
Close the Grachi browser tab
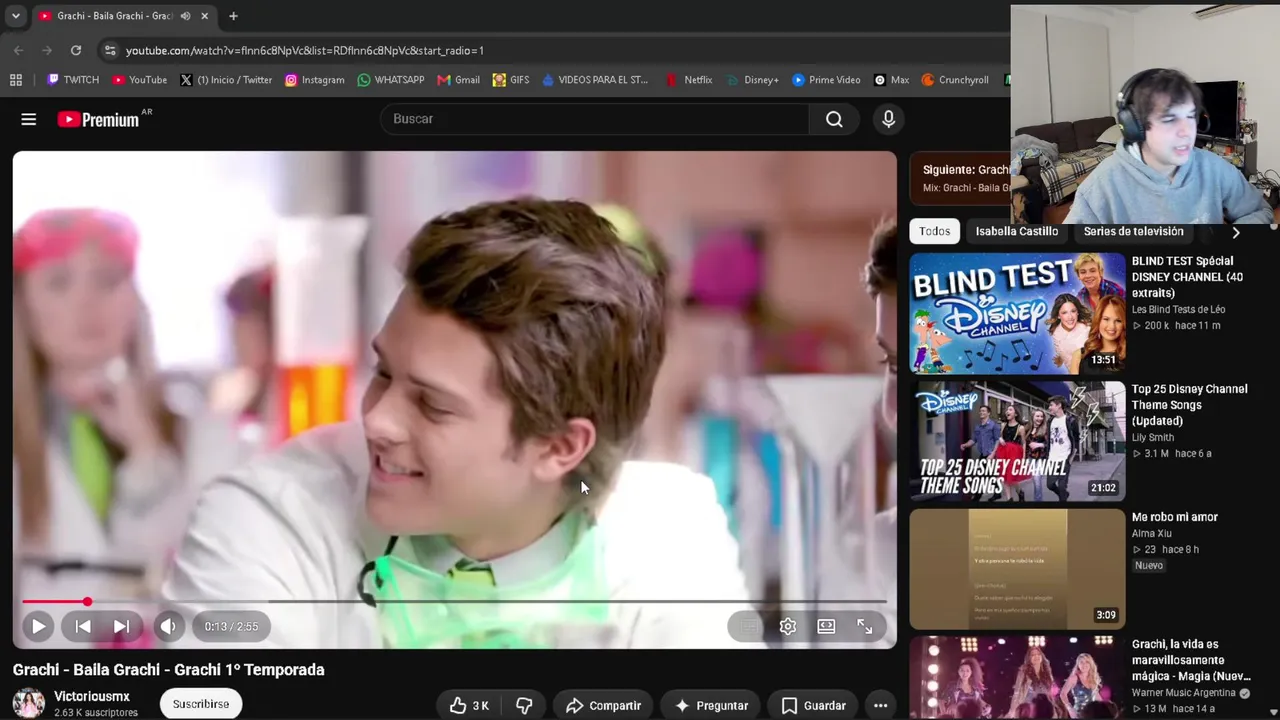click(x=204, y=16)
